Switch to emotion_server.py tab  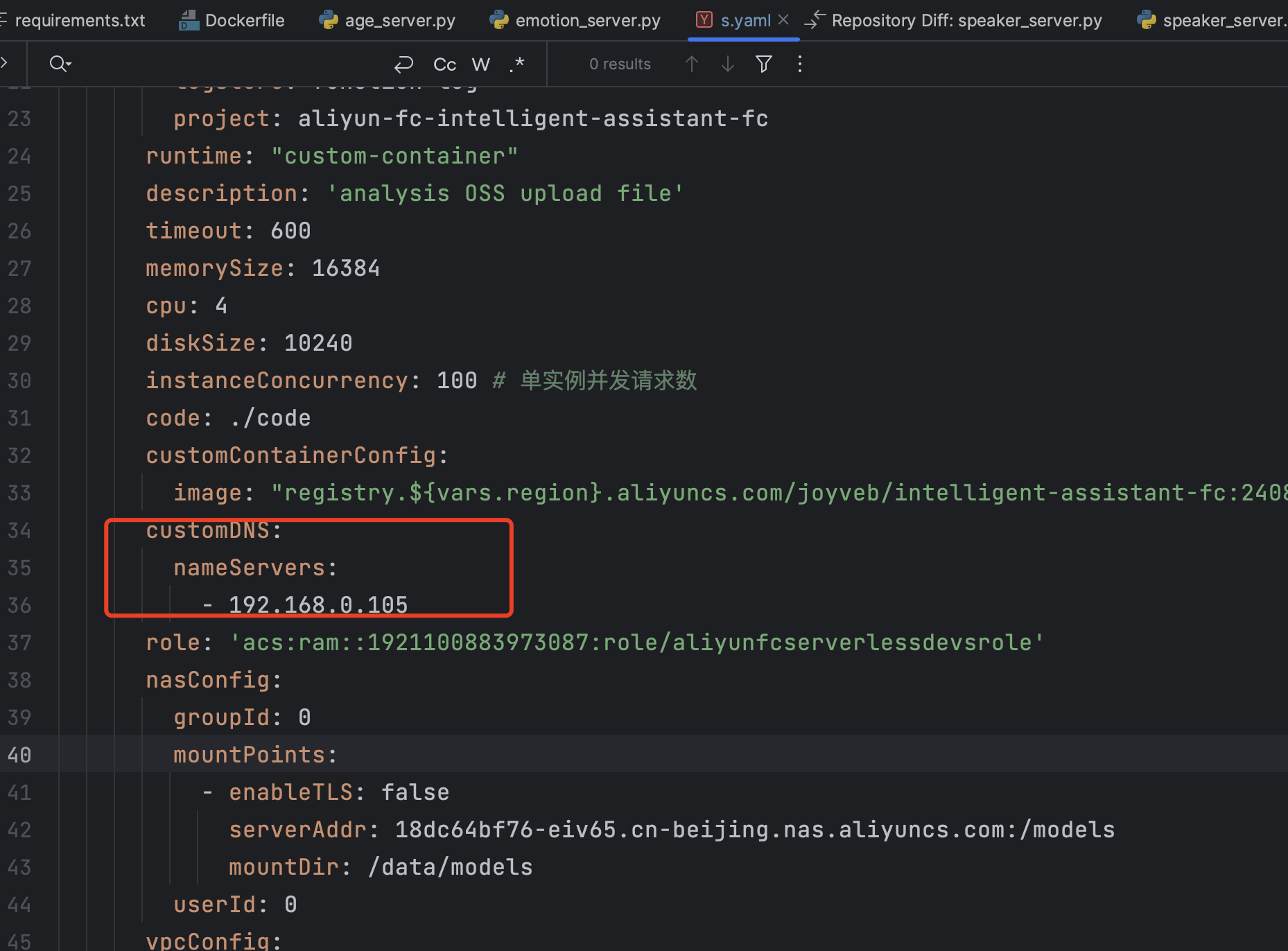tap(575, 21)
